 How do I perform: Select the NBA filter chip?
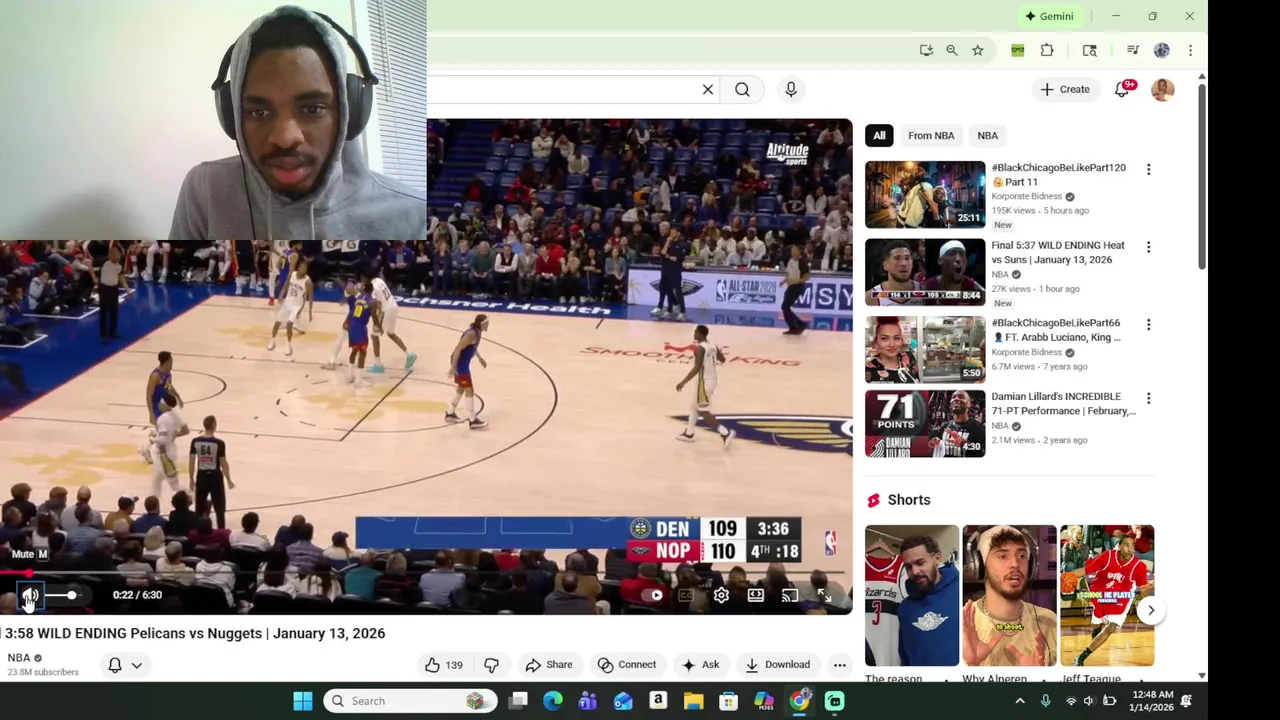(x=987, y=135)
